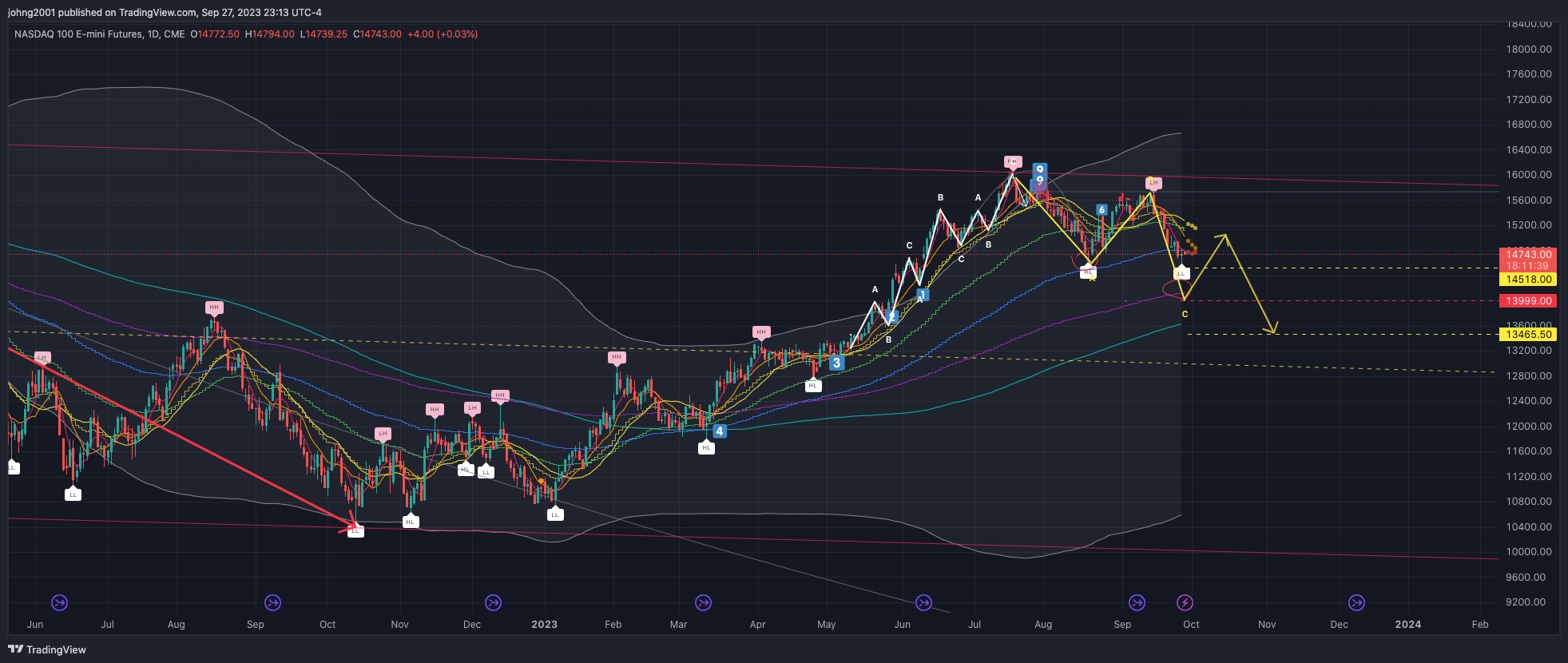Click the Mar label on the time axis
This screenshot has width=1568, height=663.
(678, 625)
